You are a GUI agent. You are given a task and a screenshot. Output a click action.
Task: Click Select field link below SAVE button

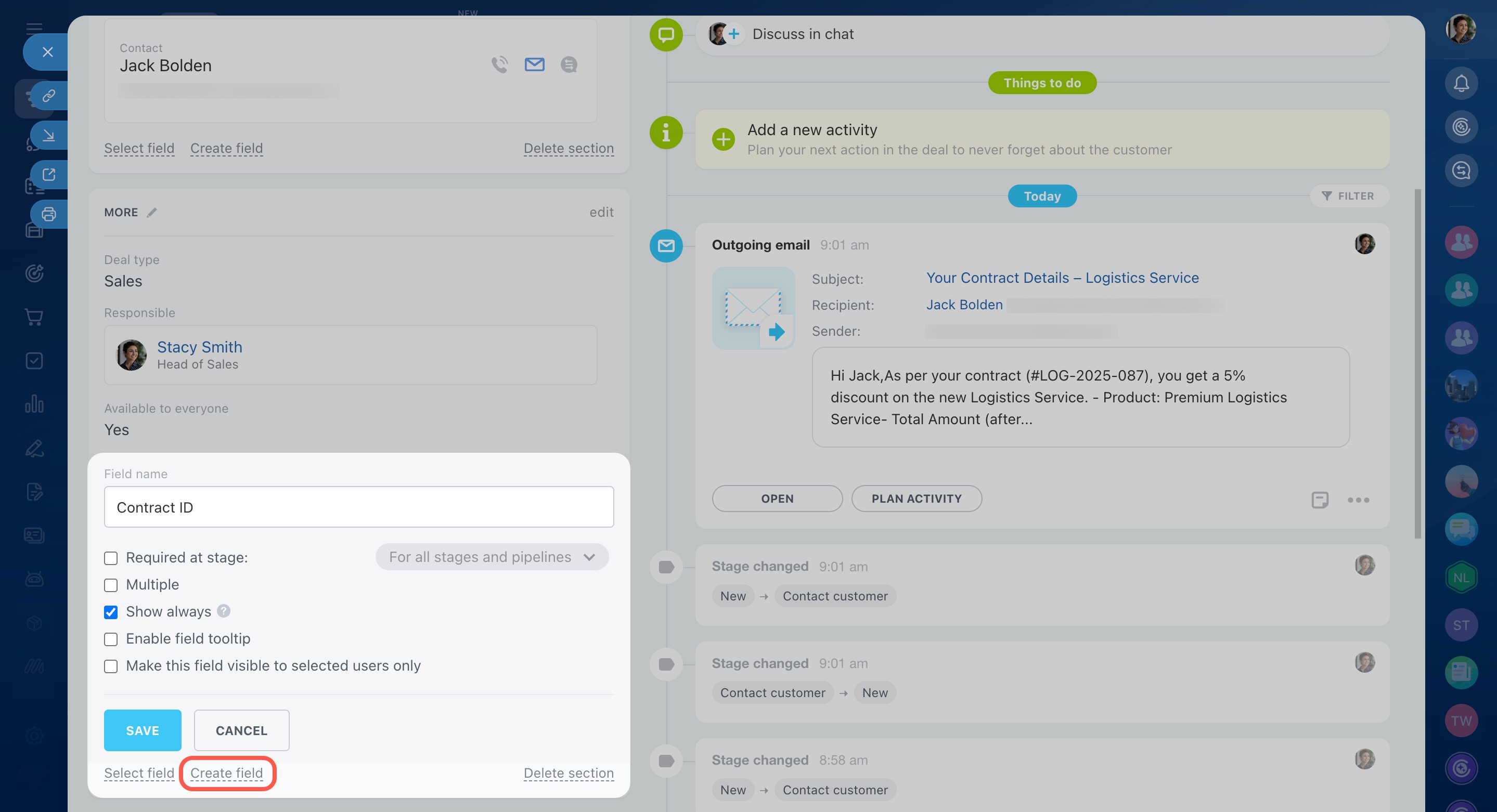pos(139,773)
